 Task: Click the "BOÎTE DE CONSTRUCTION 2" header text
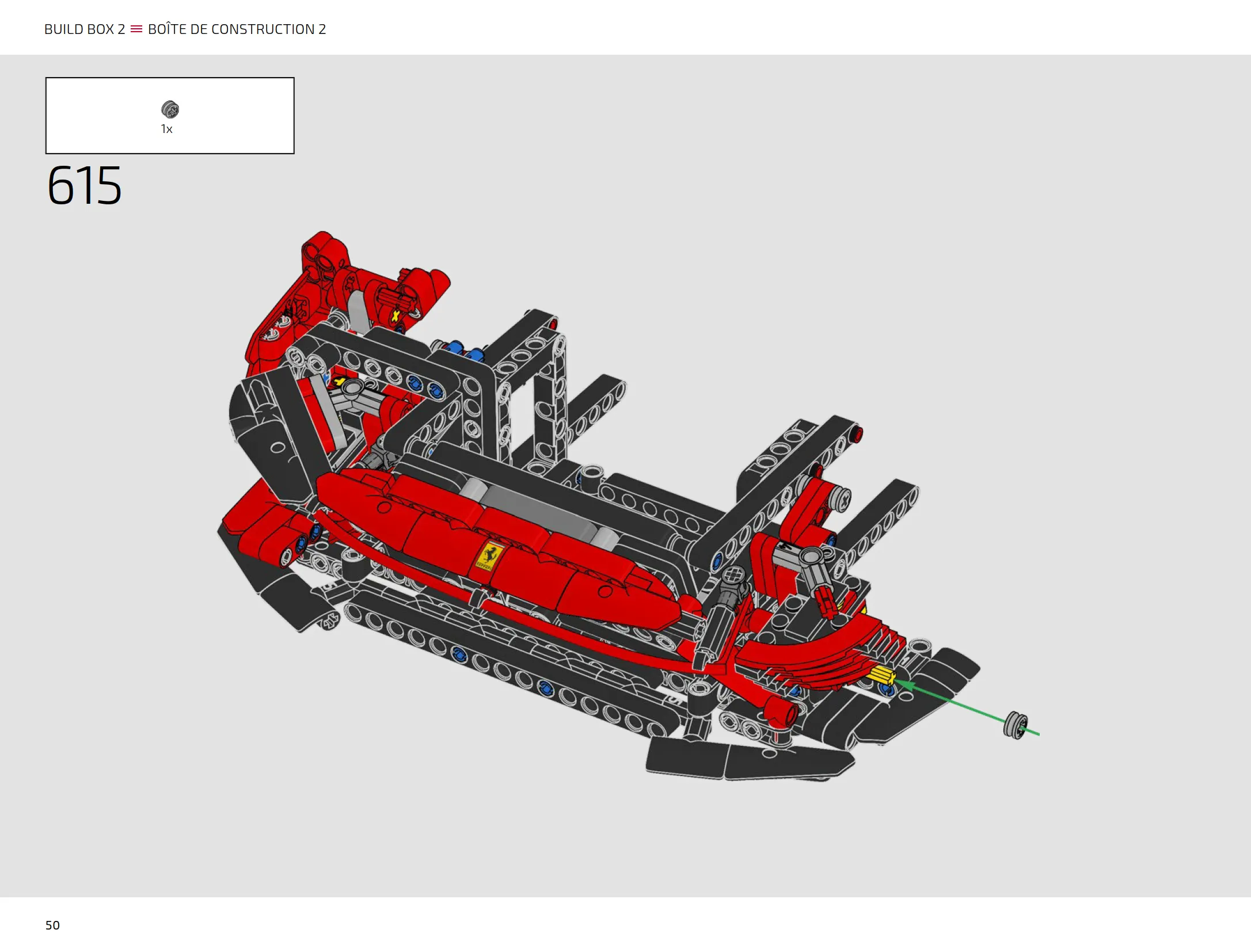pyautogui.click(x=237, y=29)
